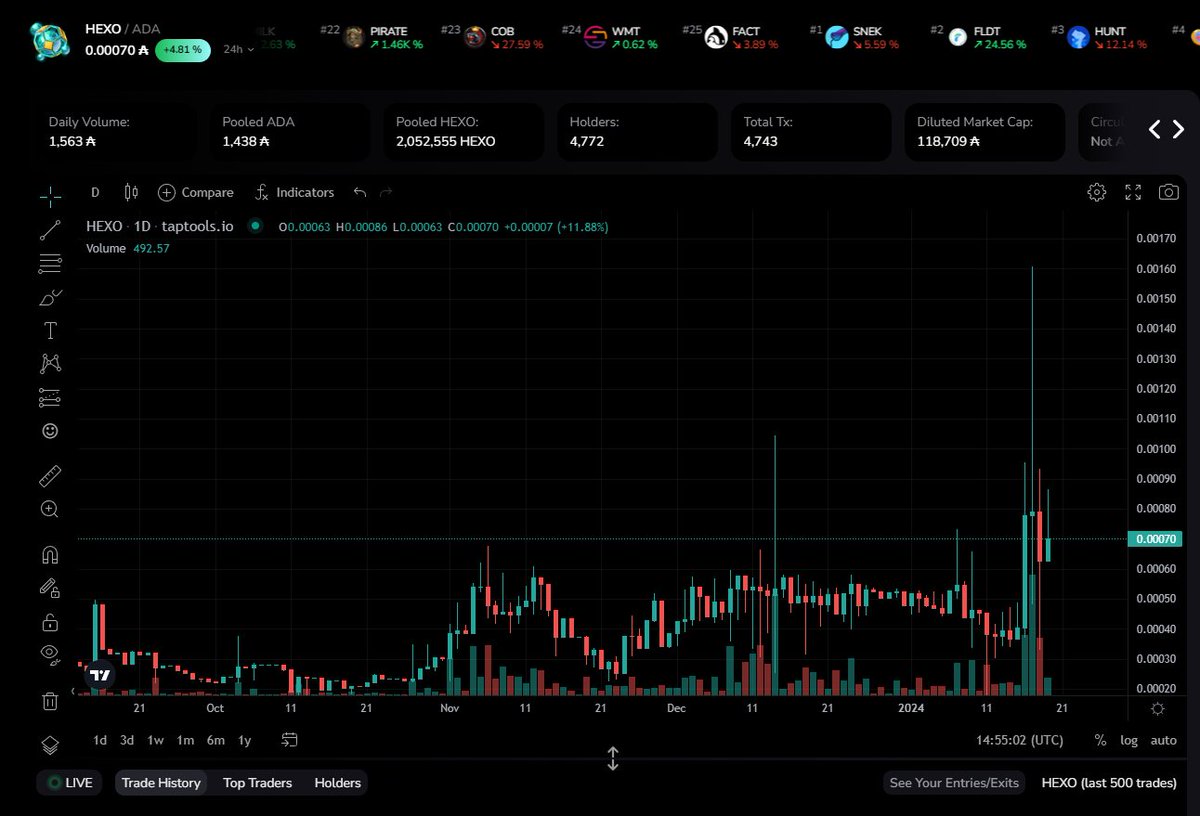This screenshot has width=1200, height=816.
Task: Open the Fibonacci retracement tool
Action: tap(50, 264)
